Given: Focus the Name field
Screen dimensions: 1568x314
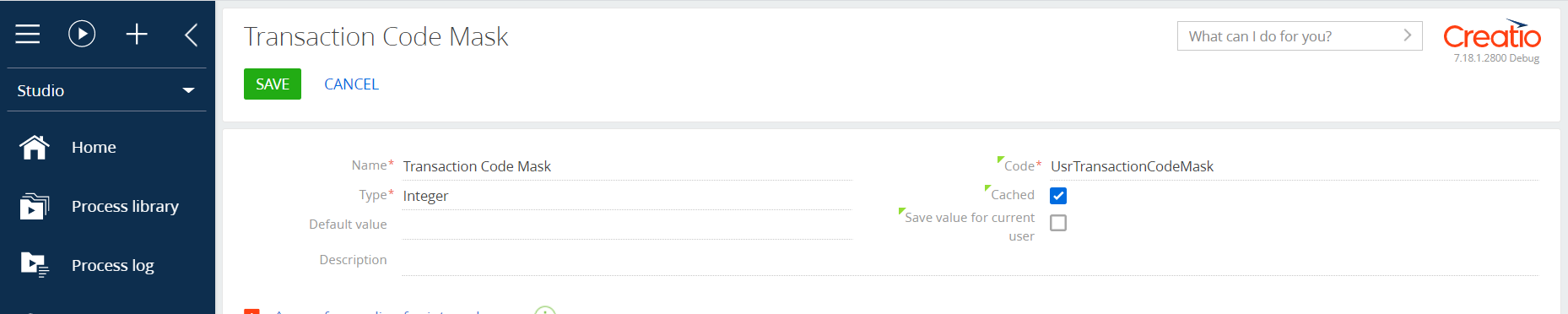Looking at the screenshot, I should 627,166.
